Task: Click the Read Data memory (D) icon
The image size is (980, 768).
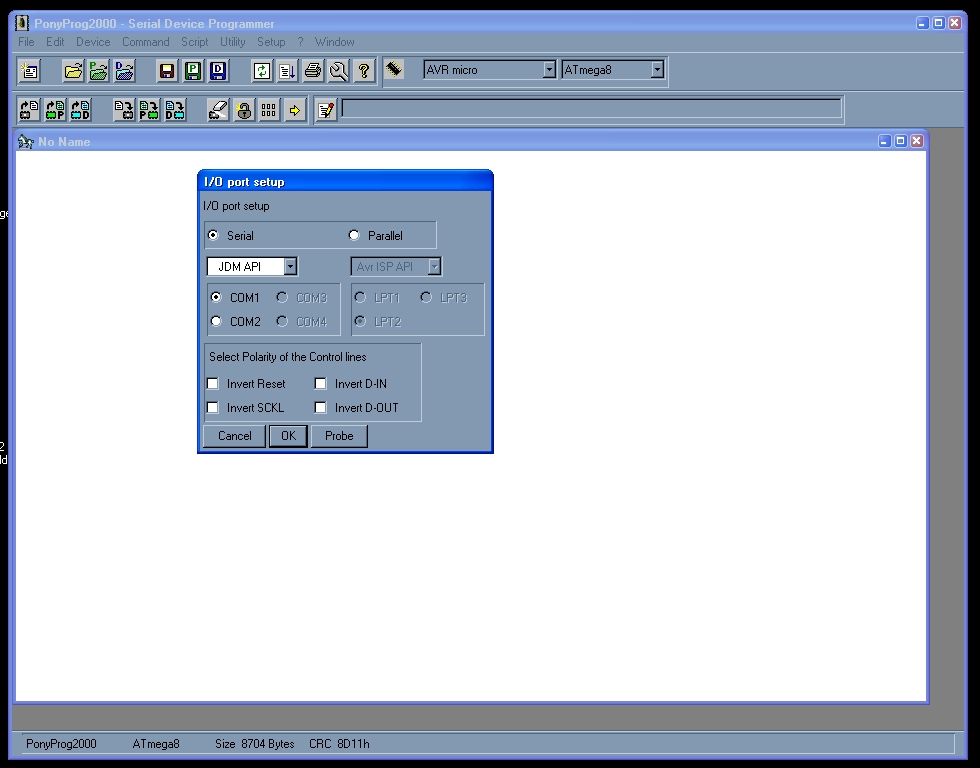Action: (x=81, y=110)
